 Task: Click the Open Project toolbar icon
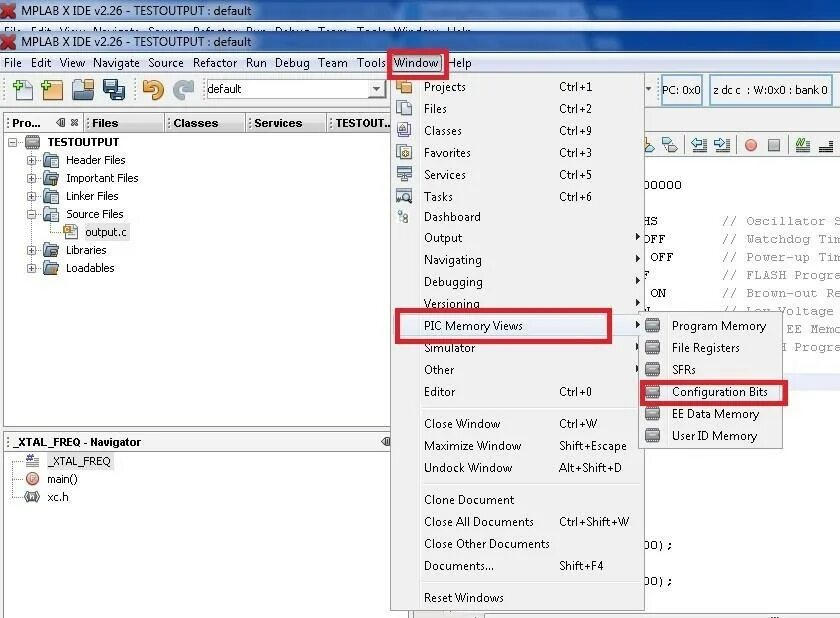coord(83,89)
